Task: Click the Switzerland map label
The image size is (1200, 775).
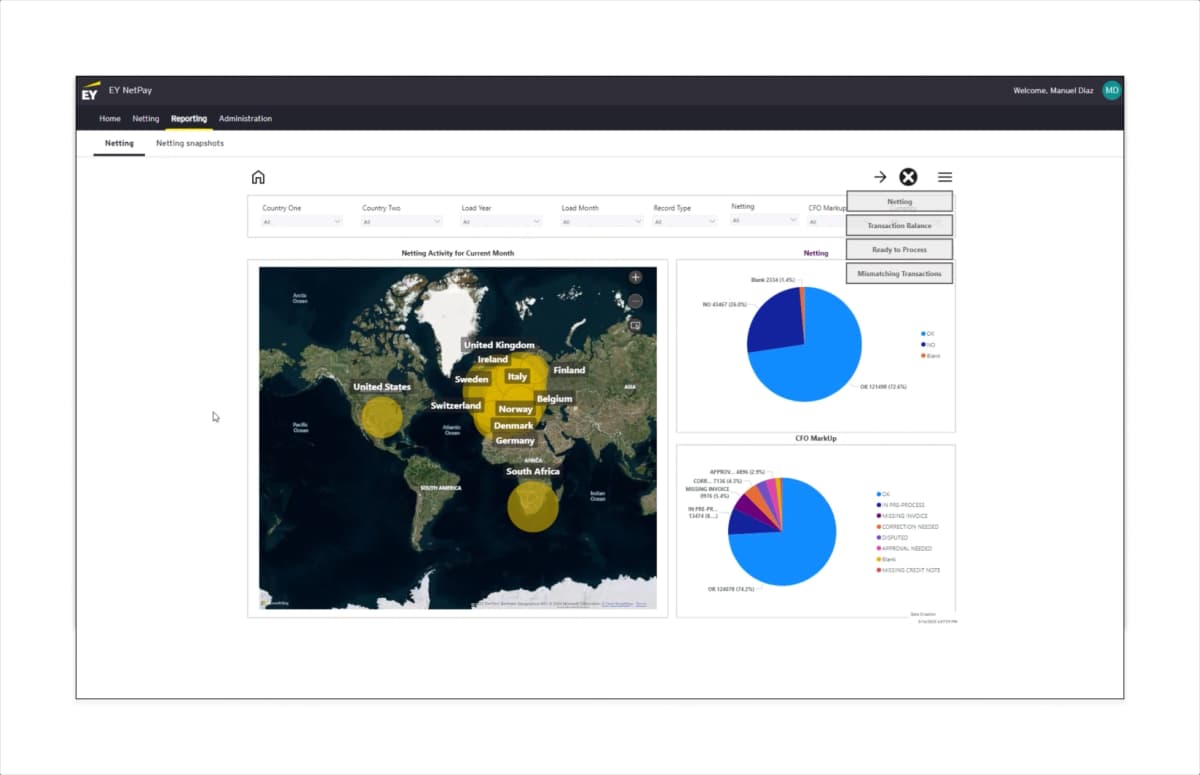Action: (456, 406)
